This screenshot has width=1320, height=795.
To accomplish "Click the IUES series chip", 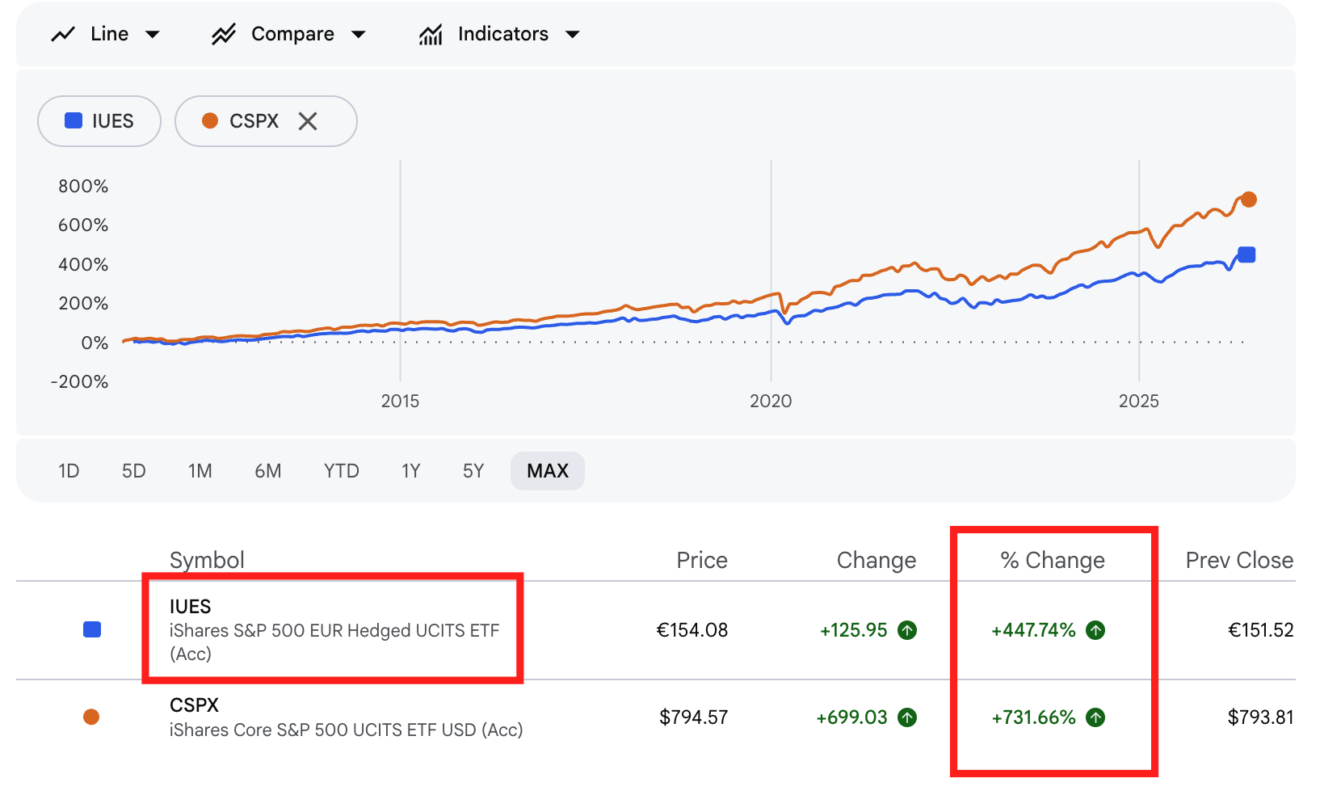I will (x=99, y=121).
